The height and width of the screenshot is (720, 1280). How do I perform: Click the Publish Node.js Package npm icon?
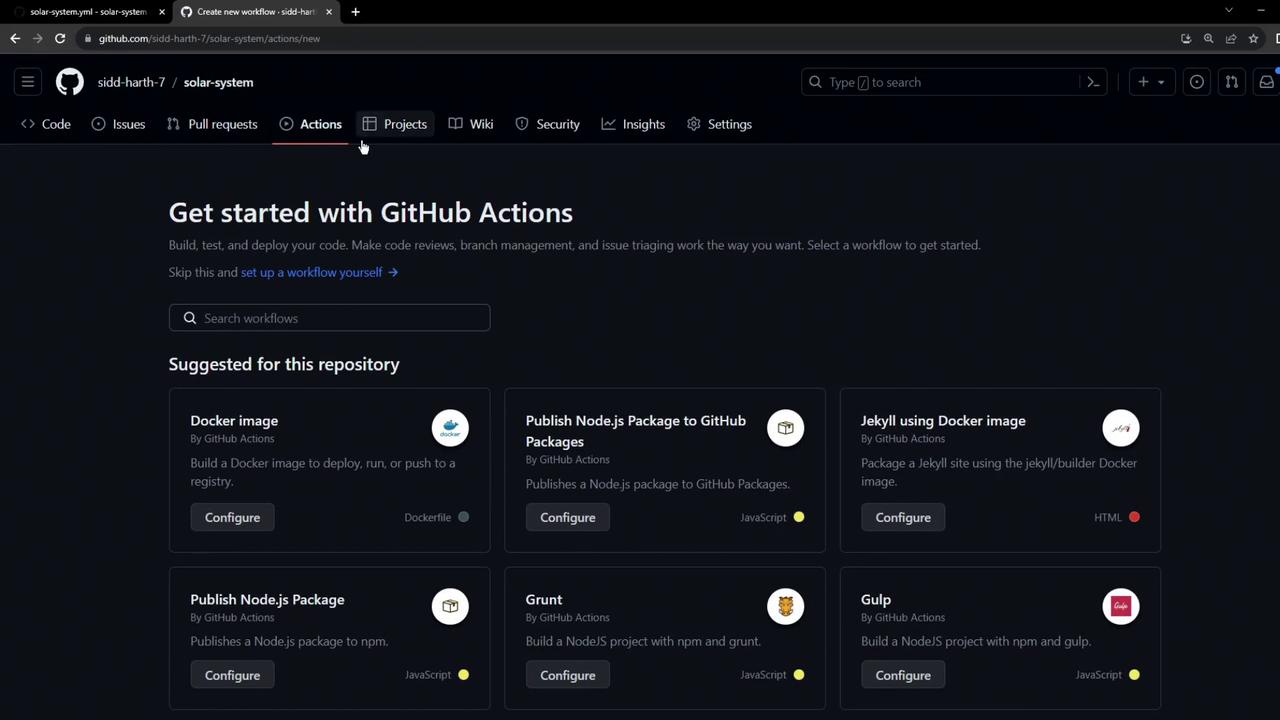coord(450,606)
